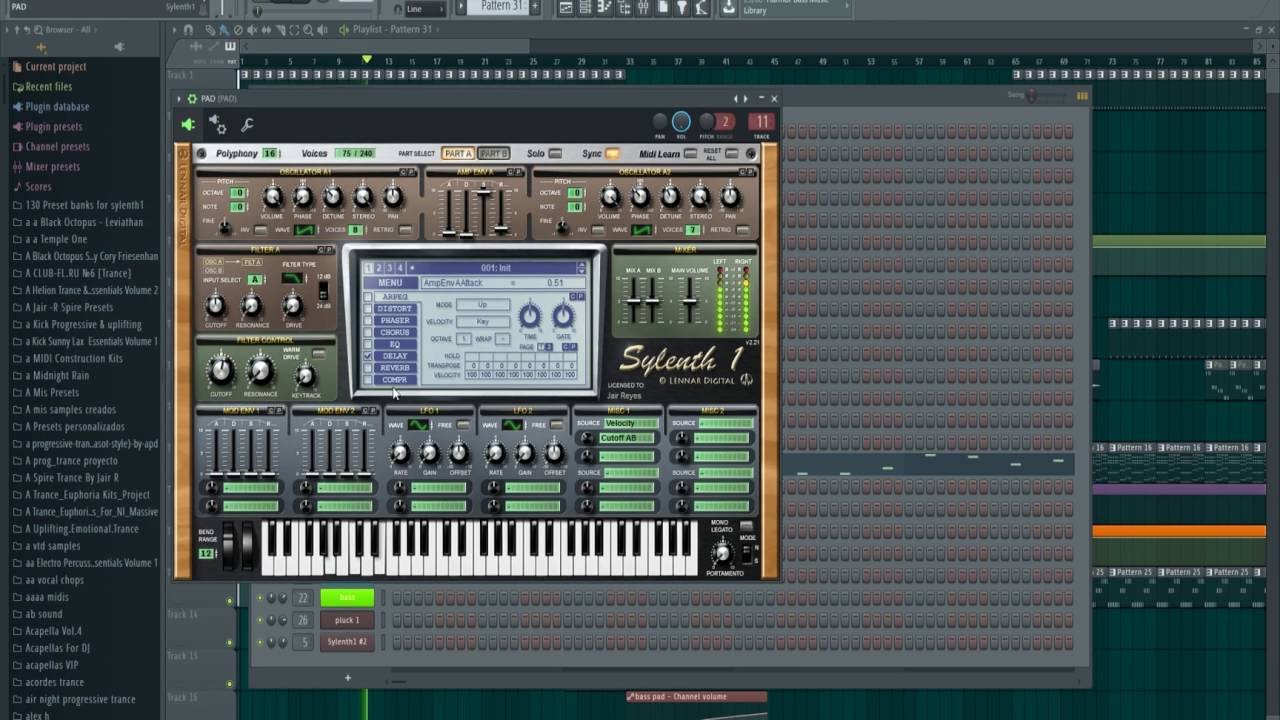Click the Oscillator A1 wave selector
The height and width of the screenshot is (720, 1280).
tap(304, 230)
